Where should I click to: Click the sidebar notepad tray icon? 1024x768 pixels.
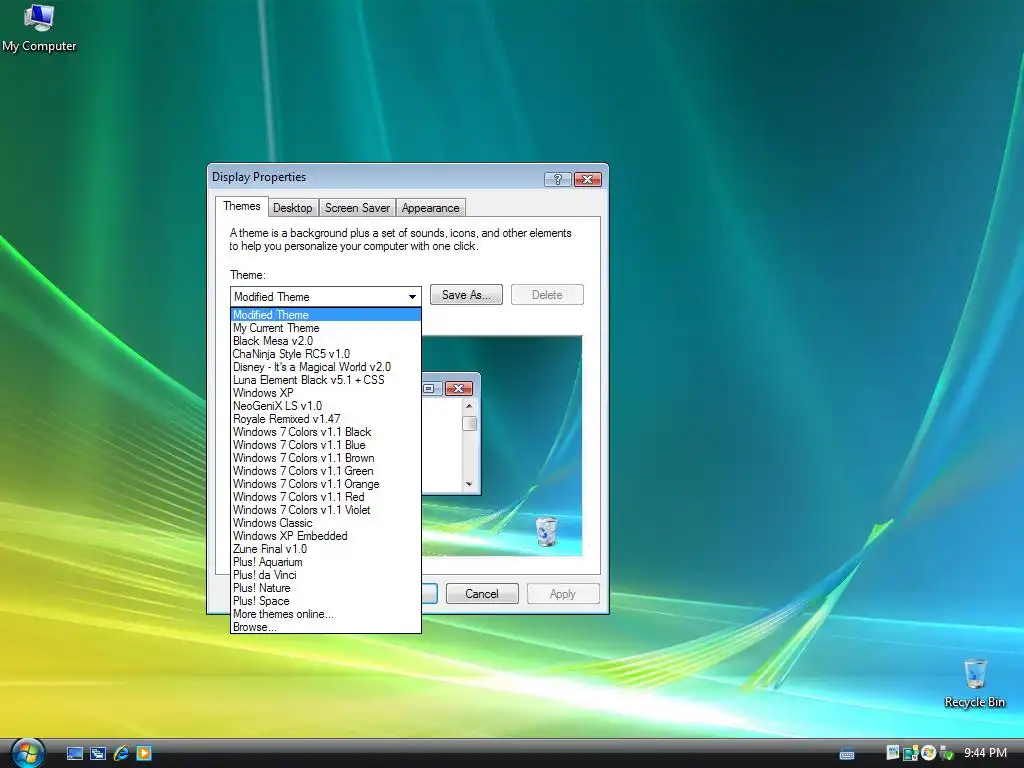[893, 753]
